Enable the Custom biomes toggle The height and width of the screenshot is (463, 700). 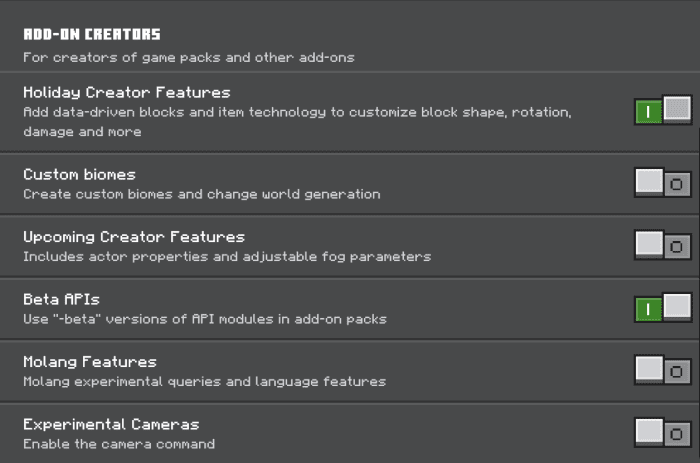[663, 183]
